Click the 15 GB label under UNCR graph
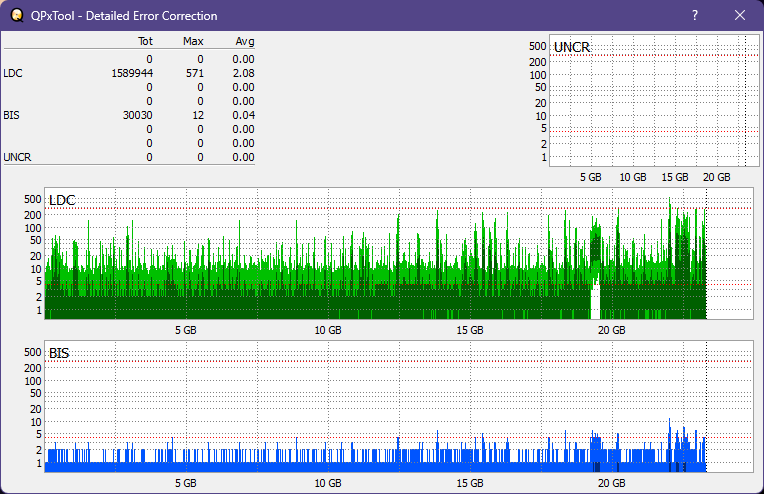This screenshot has width=764, height=494. (x=675, y=177)
